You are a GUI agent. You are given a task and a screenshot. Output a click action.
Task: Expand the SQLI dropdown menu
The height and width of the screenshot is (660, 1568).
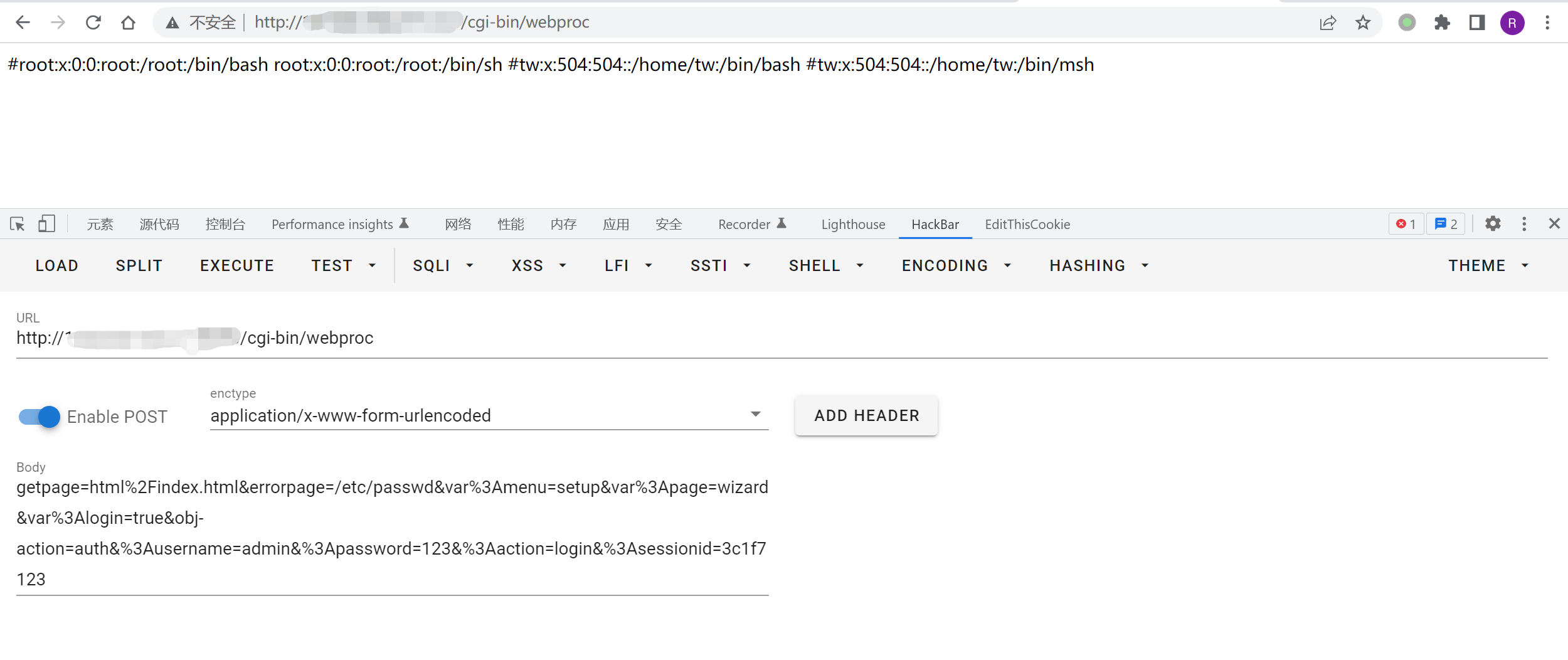pos(443,266)
